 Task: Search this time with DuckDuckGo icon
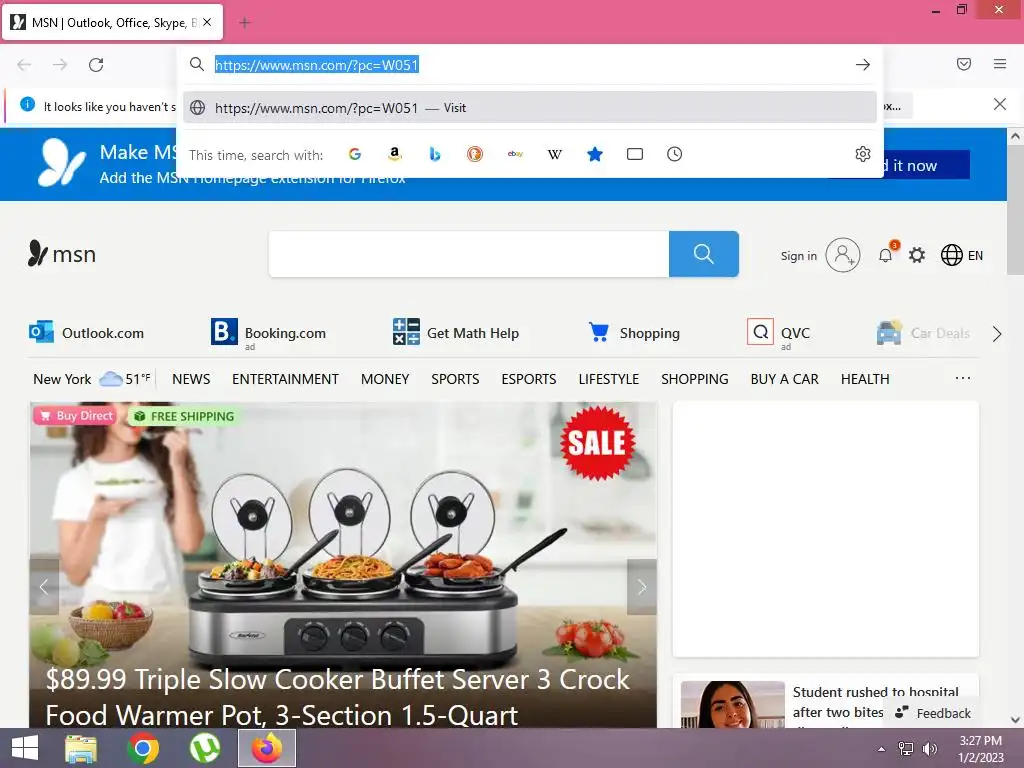tap(475, 154)
